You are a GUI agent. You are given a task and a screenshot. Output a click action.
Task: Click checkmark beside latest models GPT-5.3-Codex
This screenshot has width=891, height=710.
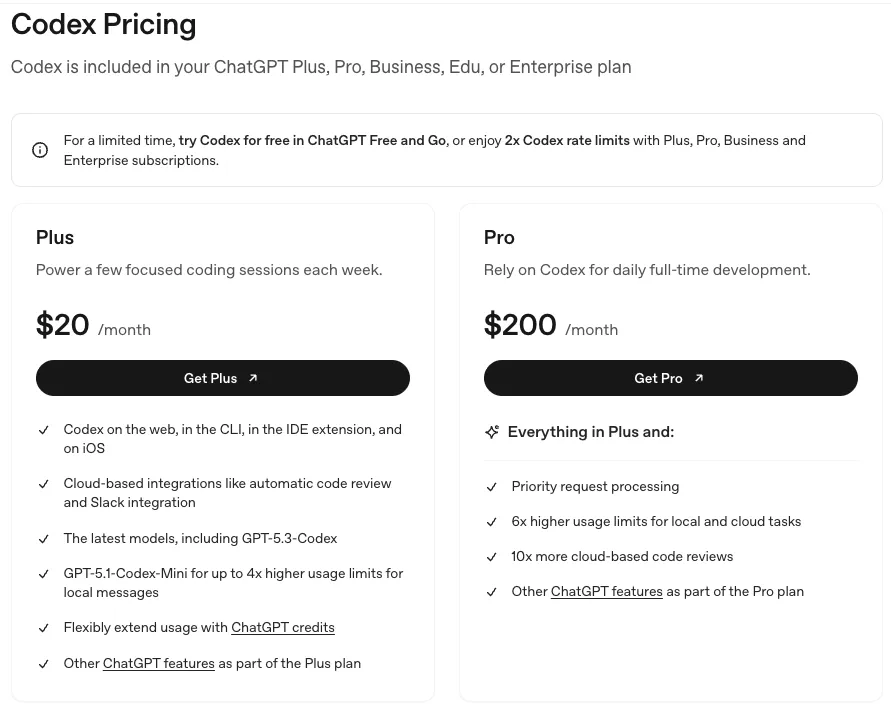pyautogui.click(x=43, y=539)
